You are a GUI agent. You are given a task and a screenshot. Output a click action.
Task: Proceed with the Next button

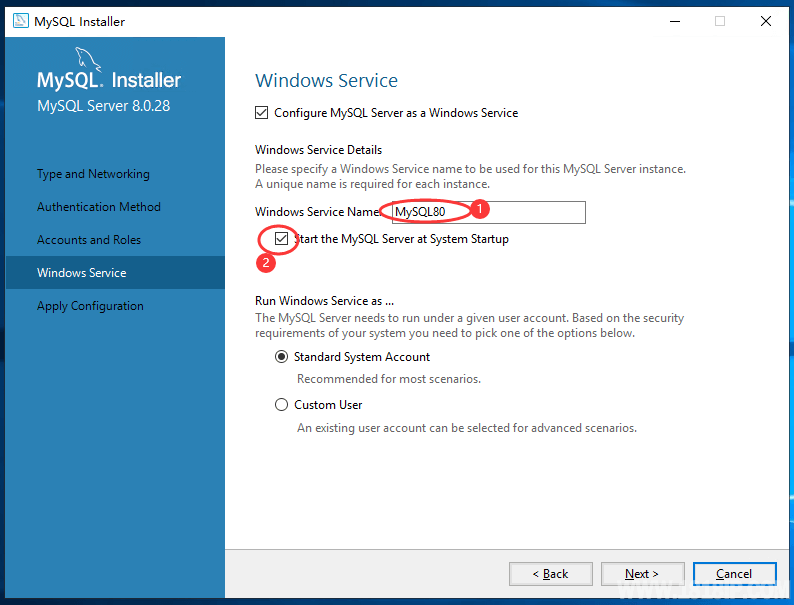click(x=642, y=574)
